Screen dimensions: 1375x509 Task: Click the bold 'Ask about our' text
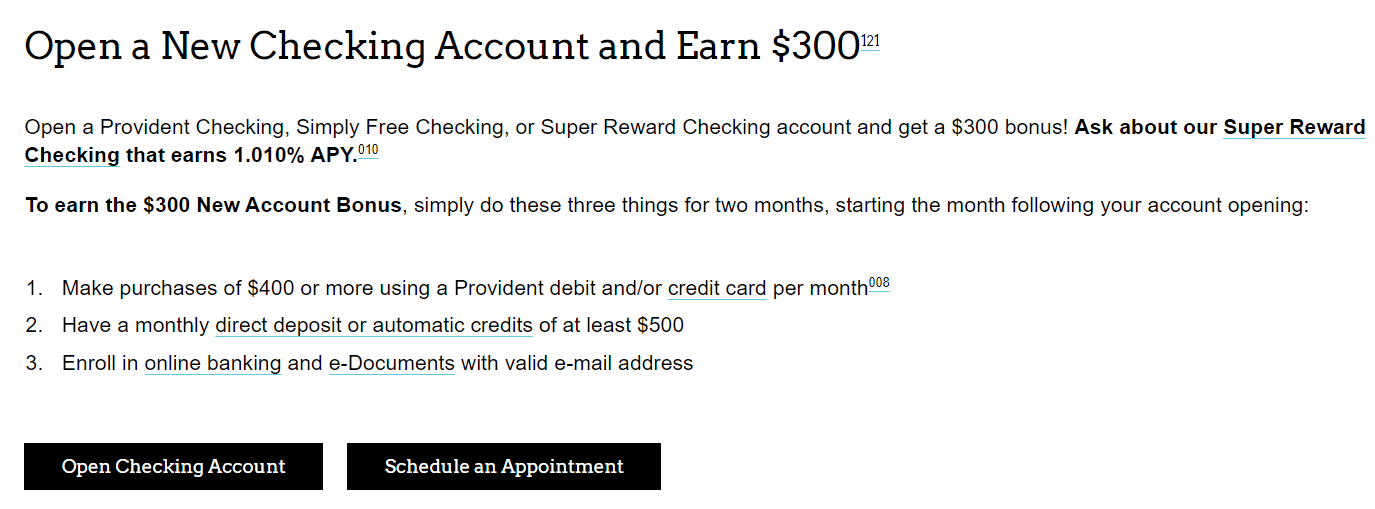[1146, 127]
